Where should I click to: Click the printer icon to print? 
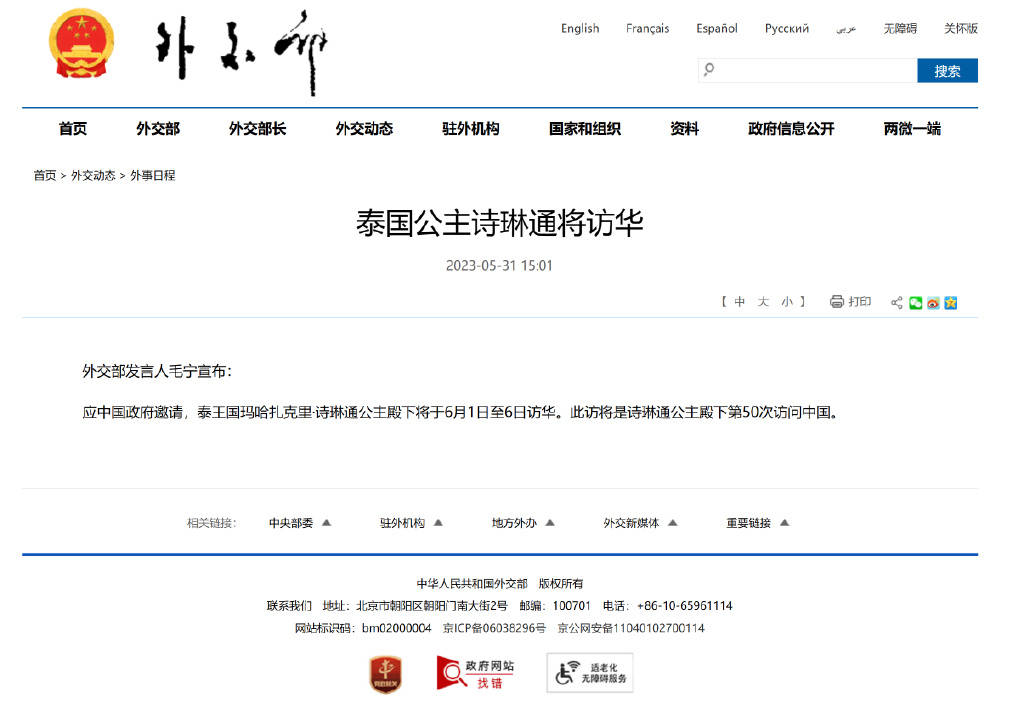tap(837, 302)
